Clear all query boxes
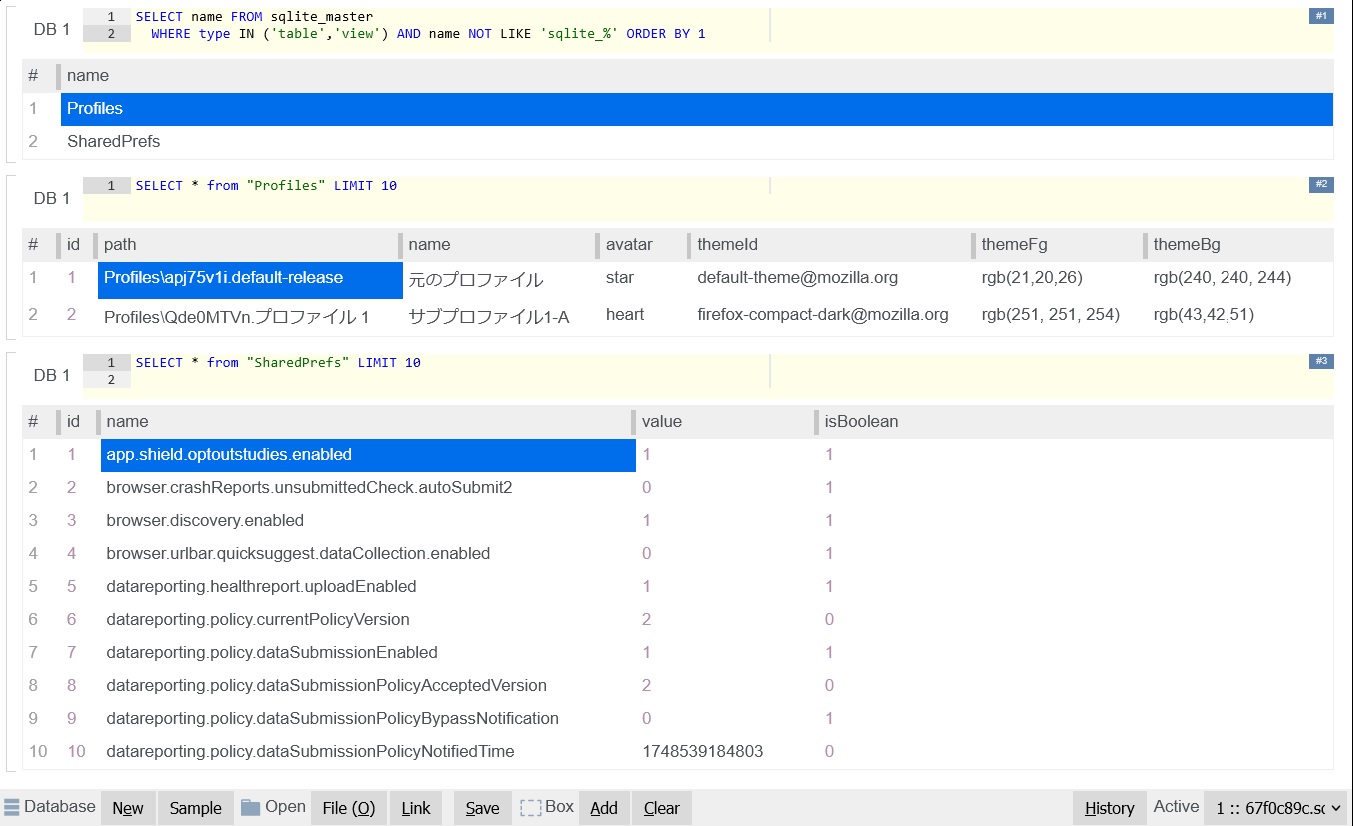Screen dimensions: 1353x826 tap(661, 808)
